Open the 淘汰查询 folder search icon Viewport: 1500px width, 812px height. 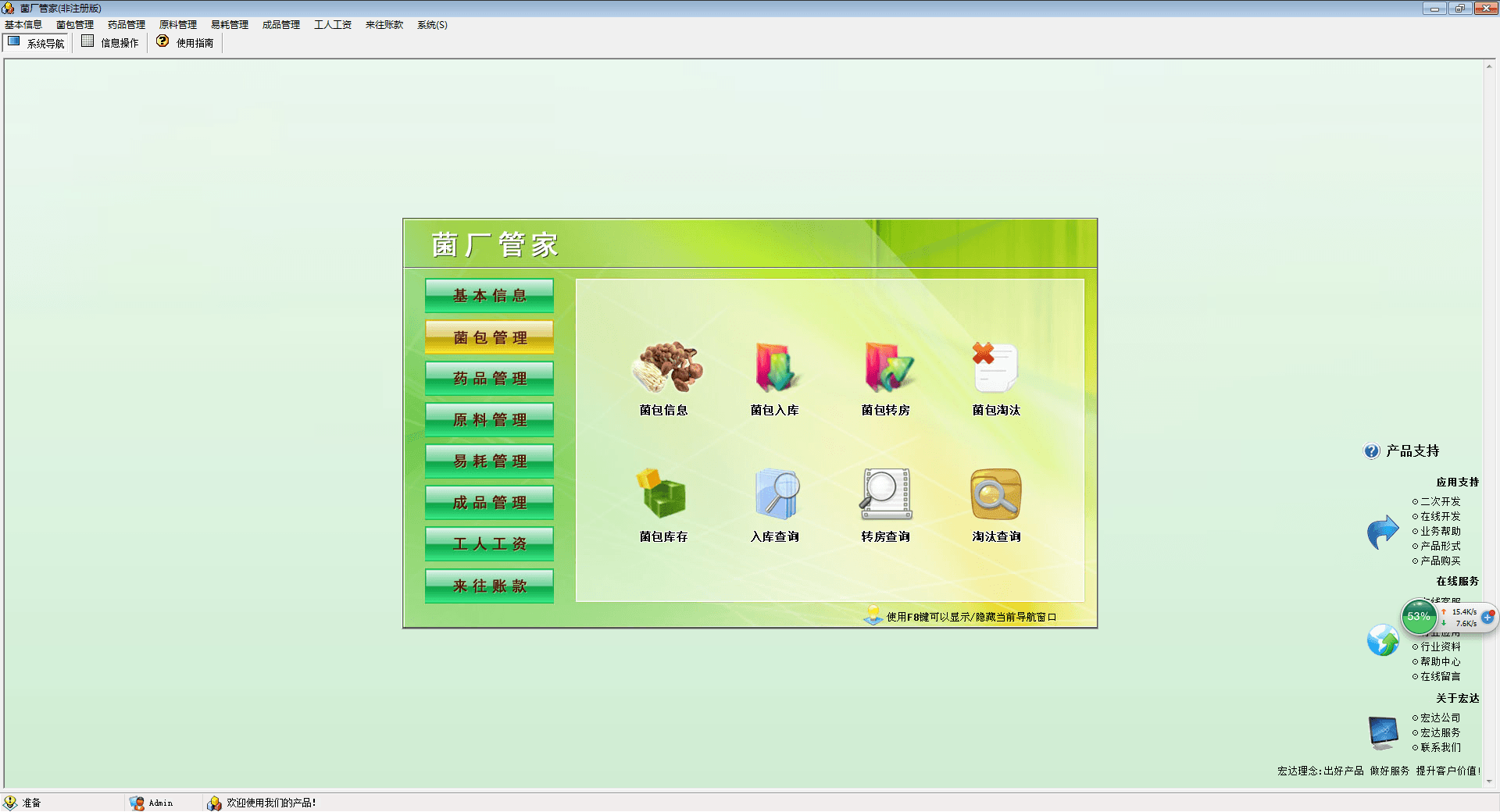click(x=996, y=493)
